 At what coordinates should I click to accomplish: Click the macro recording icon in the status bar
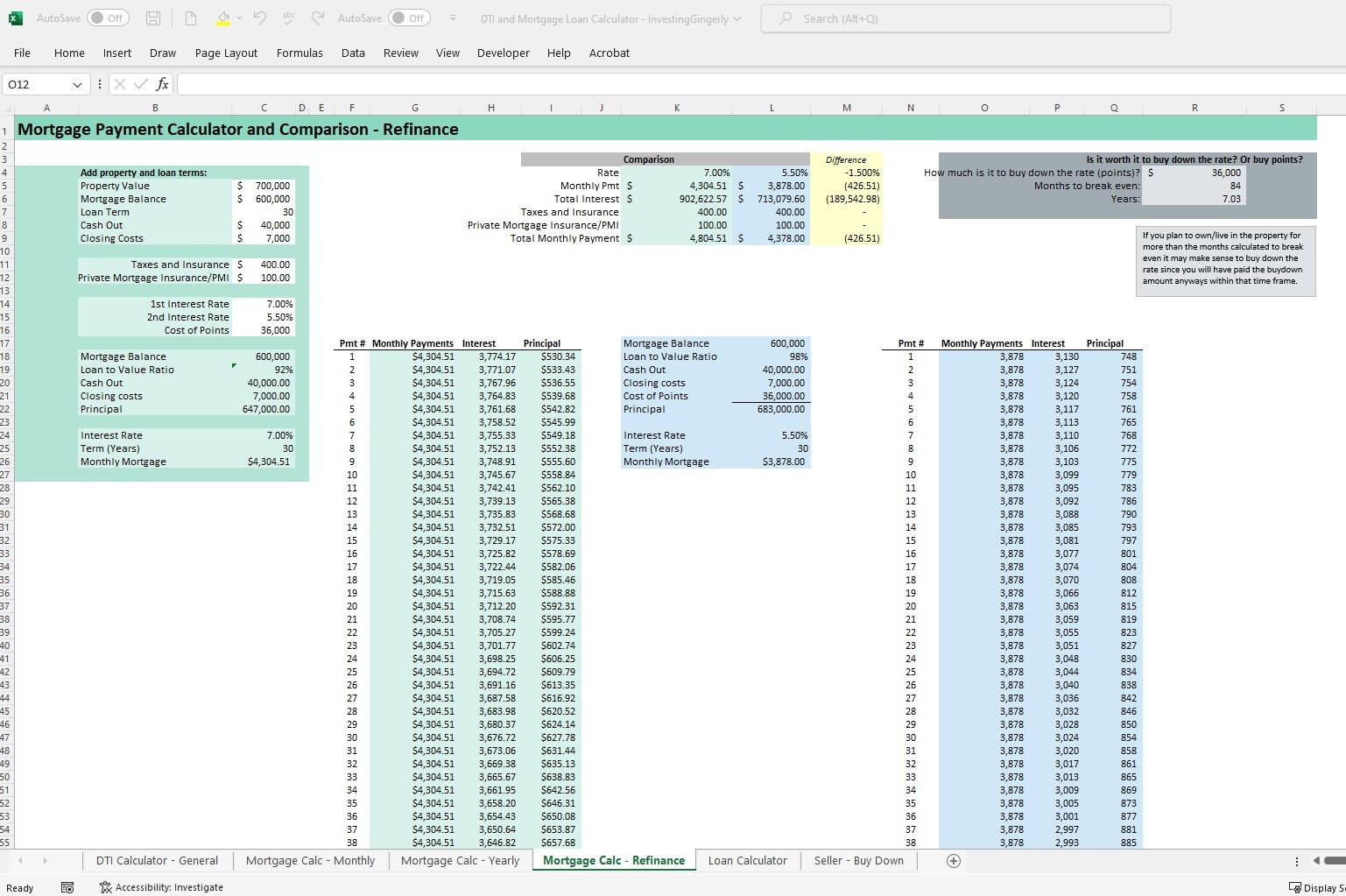click(67, 887)
